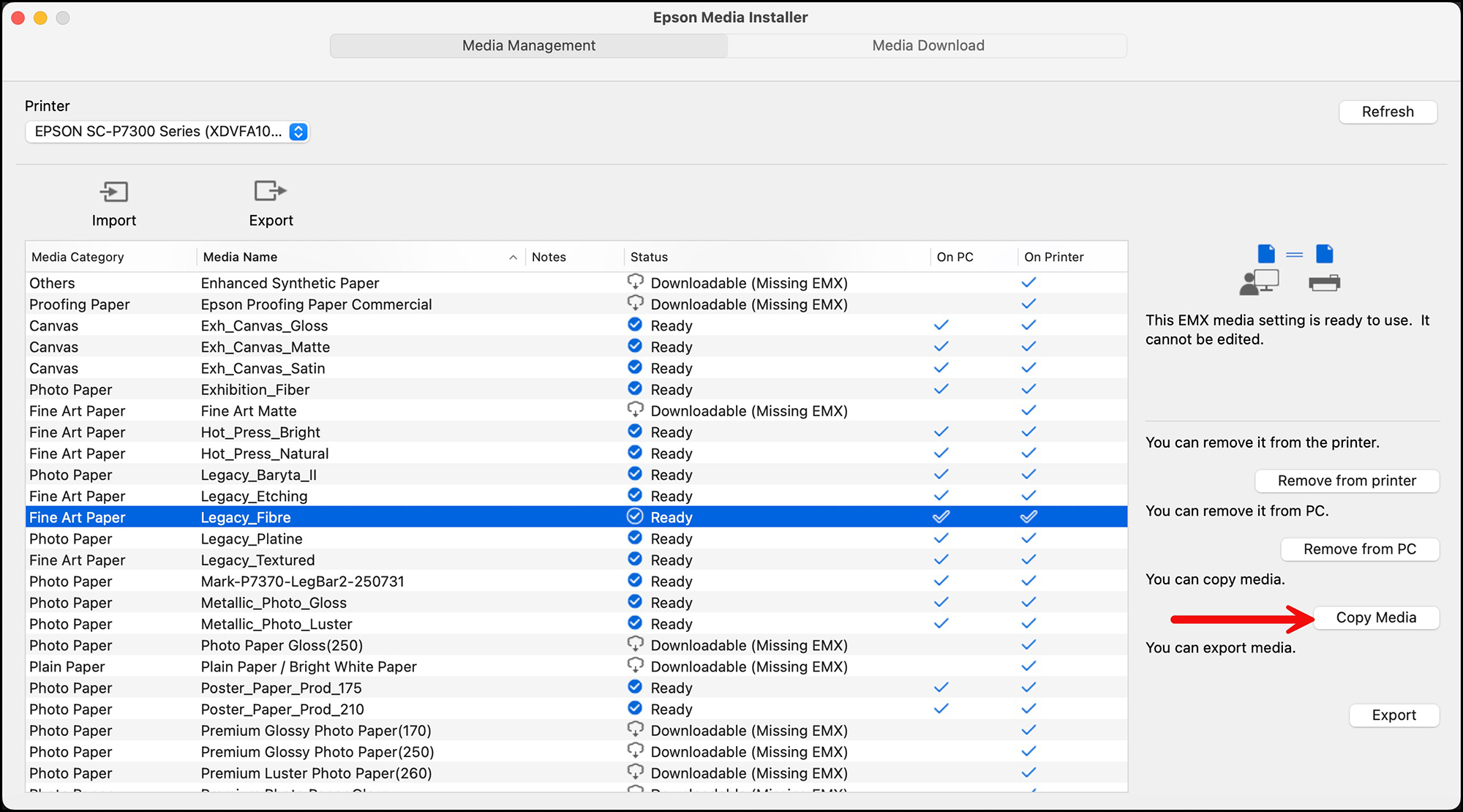1463x812 pixels.
Task: Open the Printer selection dropdown
Action: pos(168,132)
